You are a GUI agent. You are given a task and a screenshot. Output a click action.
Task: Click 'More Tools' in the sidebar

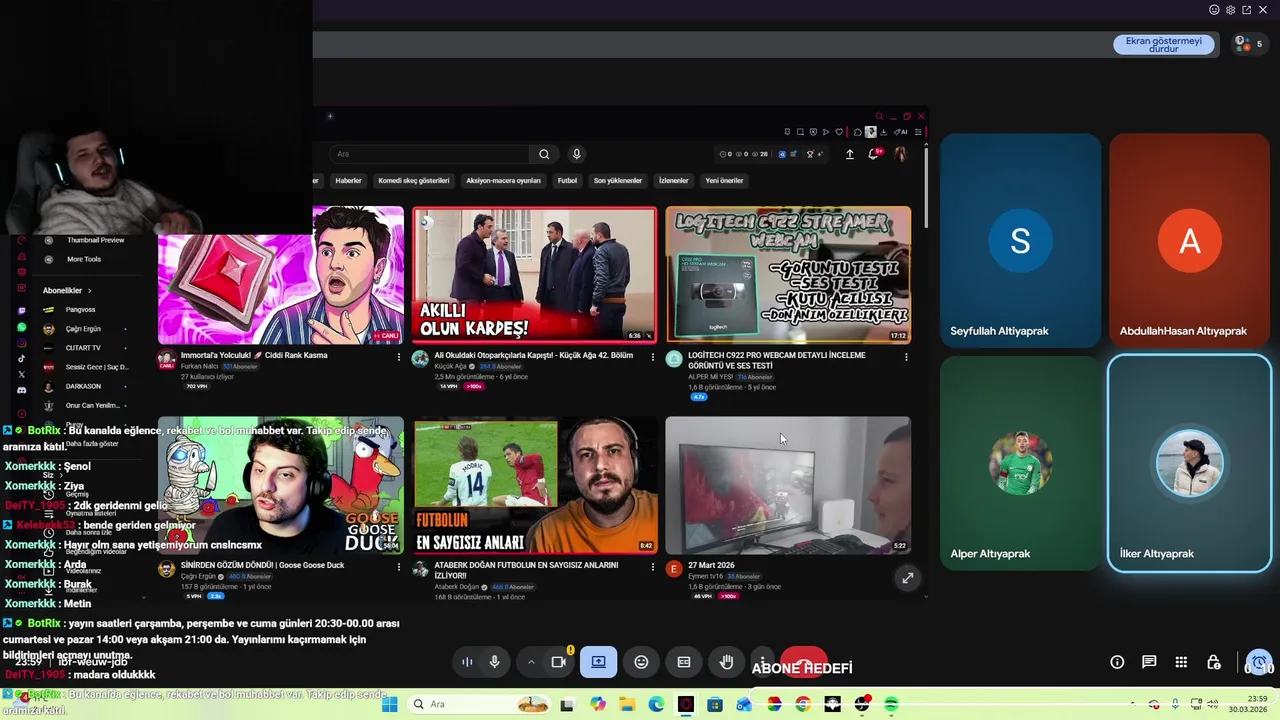coord(84,259)
